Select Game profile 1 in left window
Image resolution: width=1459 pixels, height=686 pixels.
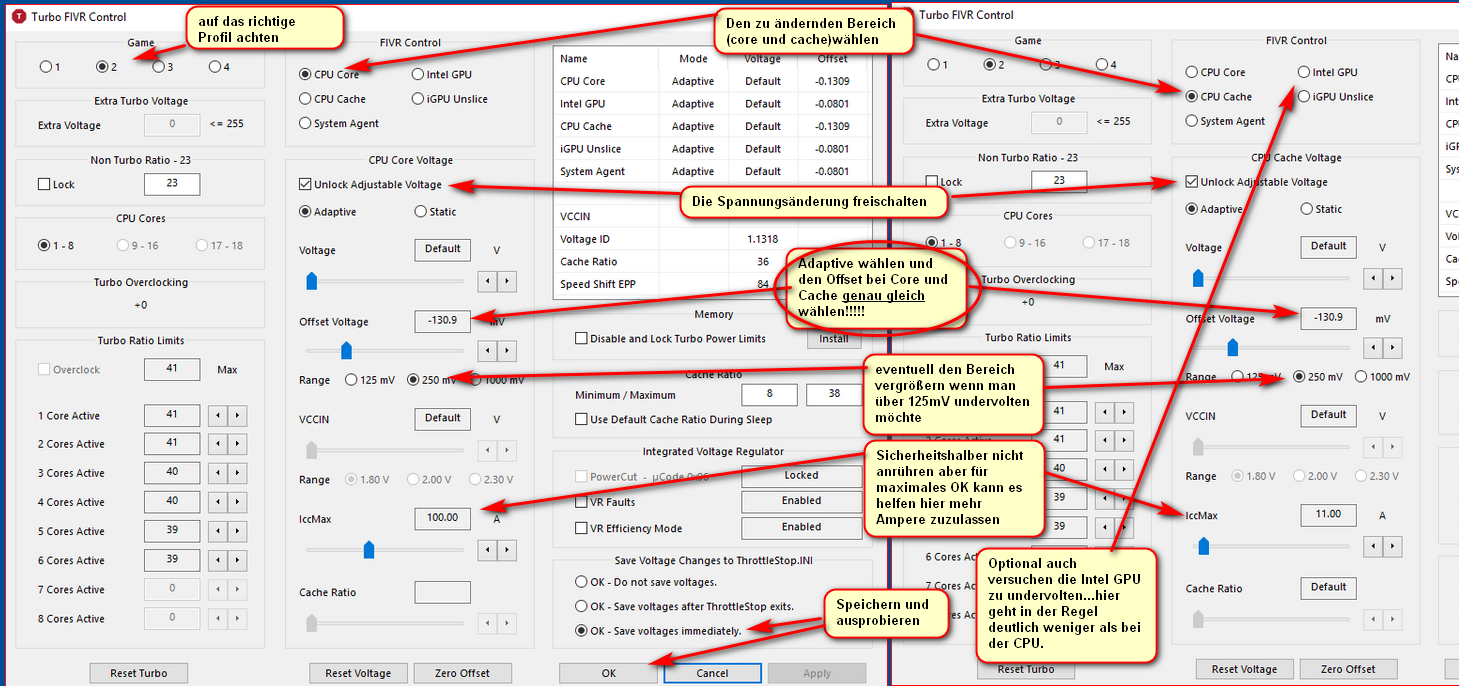coord(45,67)
